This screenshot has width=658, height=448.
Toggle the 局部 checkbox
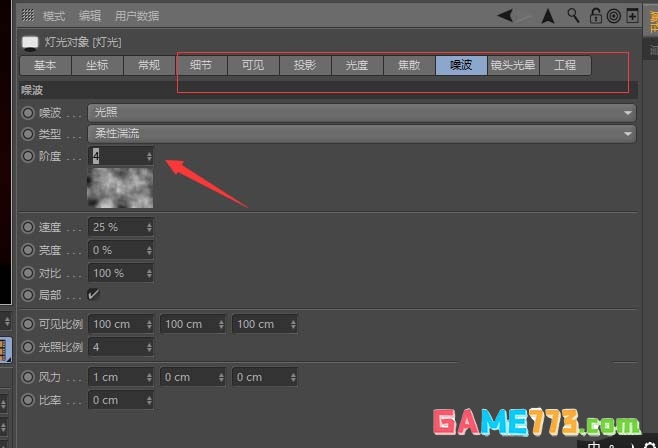pos(94,295)
